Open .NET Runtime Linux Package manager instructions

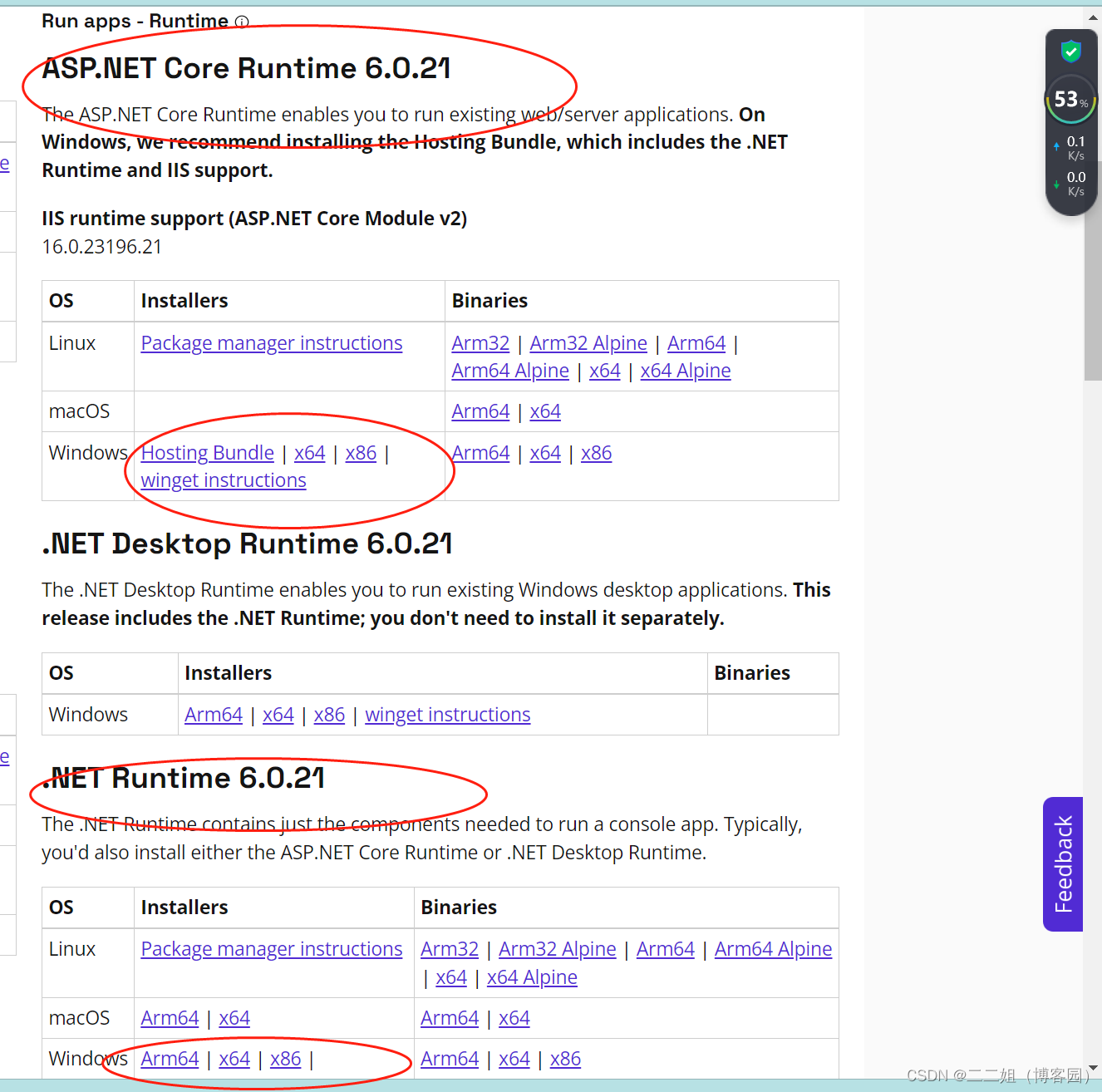tap(272, 949)
